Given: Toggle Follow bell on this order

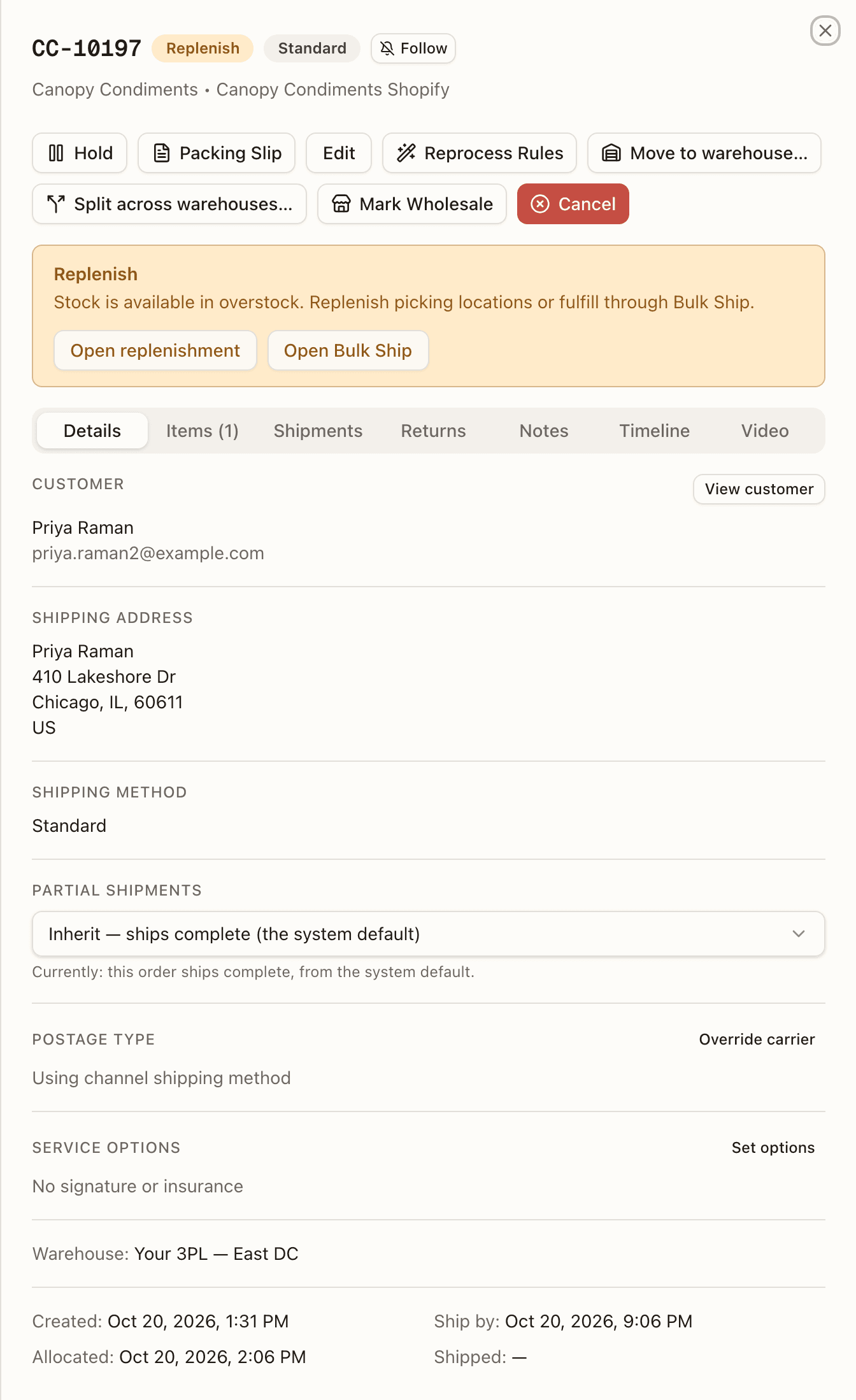Looking at the screenshot, I should [413, 48].
